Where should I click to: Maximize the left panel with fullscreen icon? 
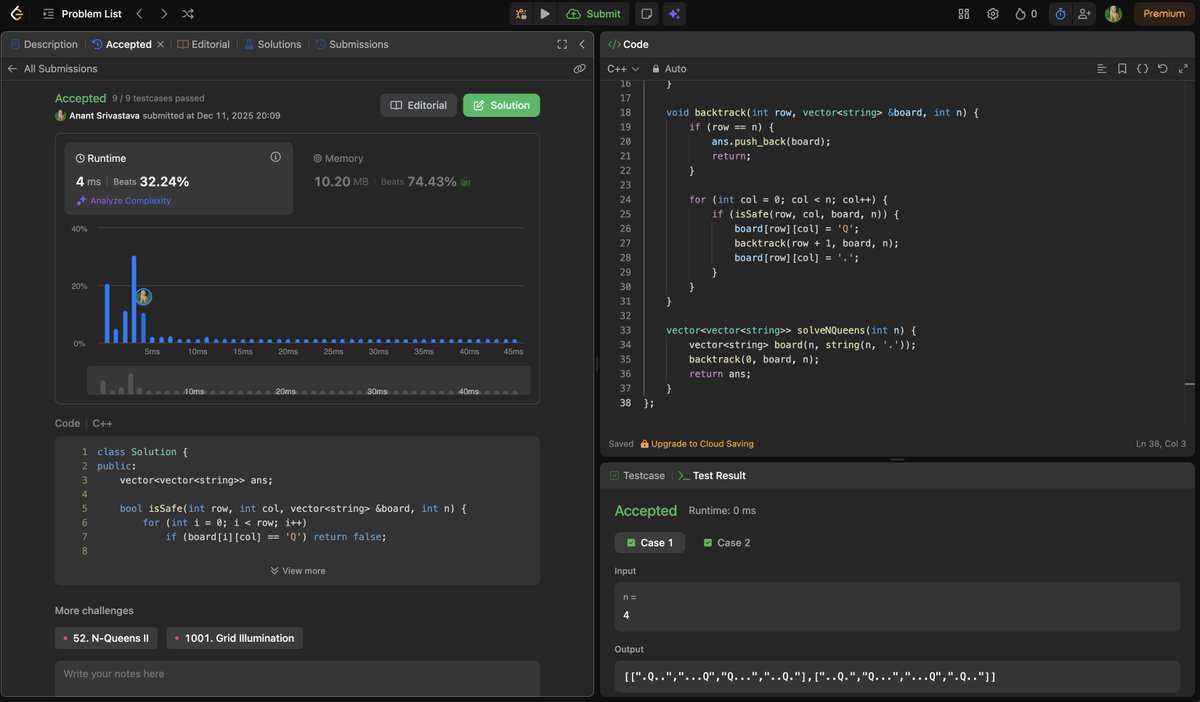562,44
